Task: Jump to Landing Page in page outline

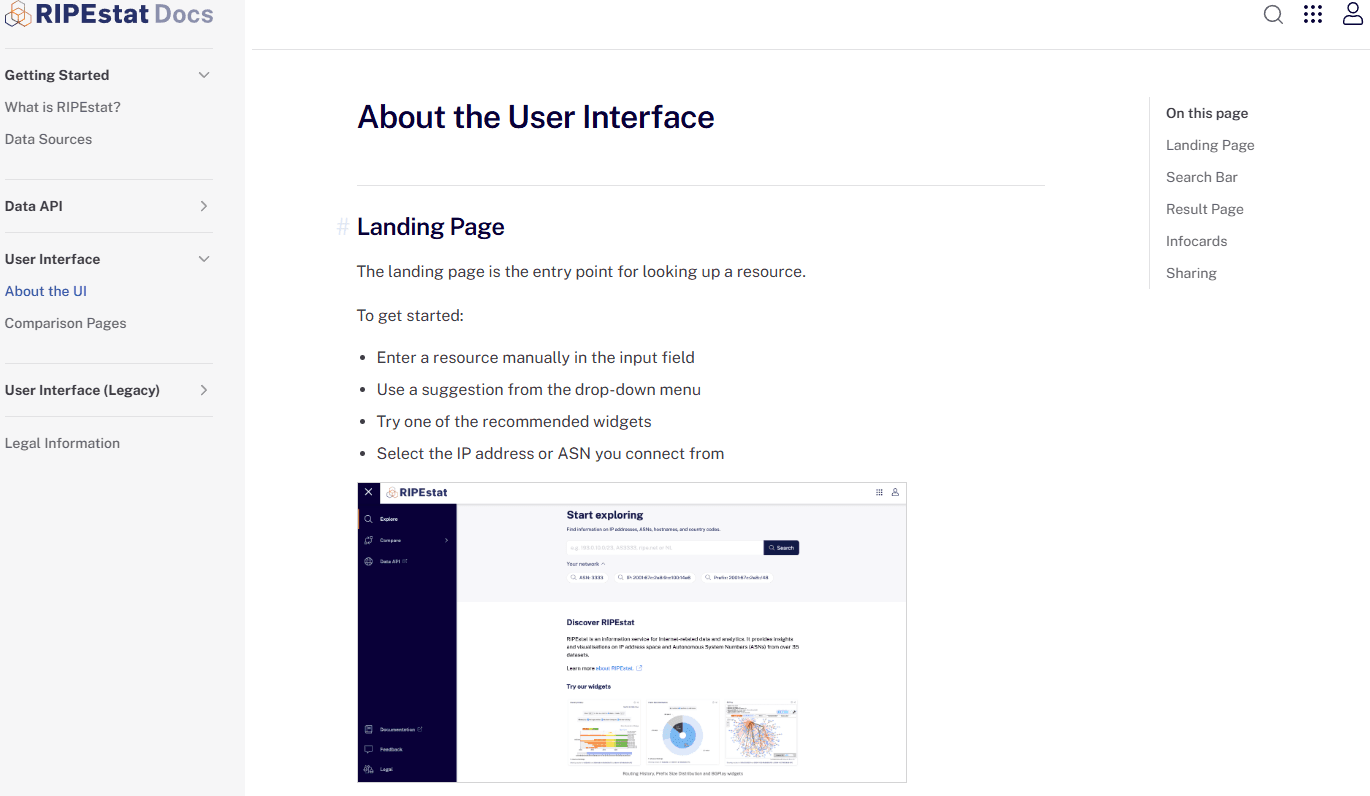Action: pos(1210,145)
